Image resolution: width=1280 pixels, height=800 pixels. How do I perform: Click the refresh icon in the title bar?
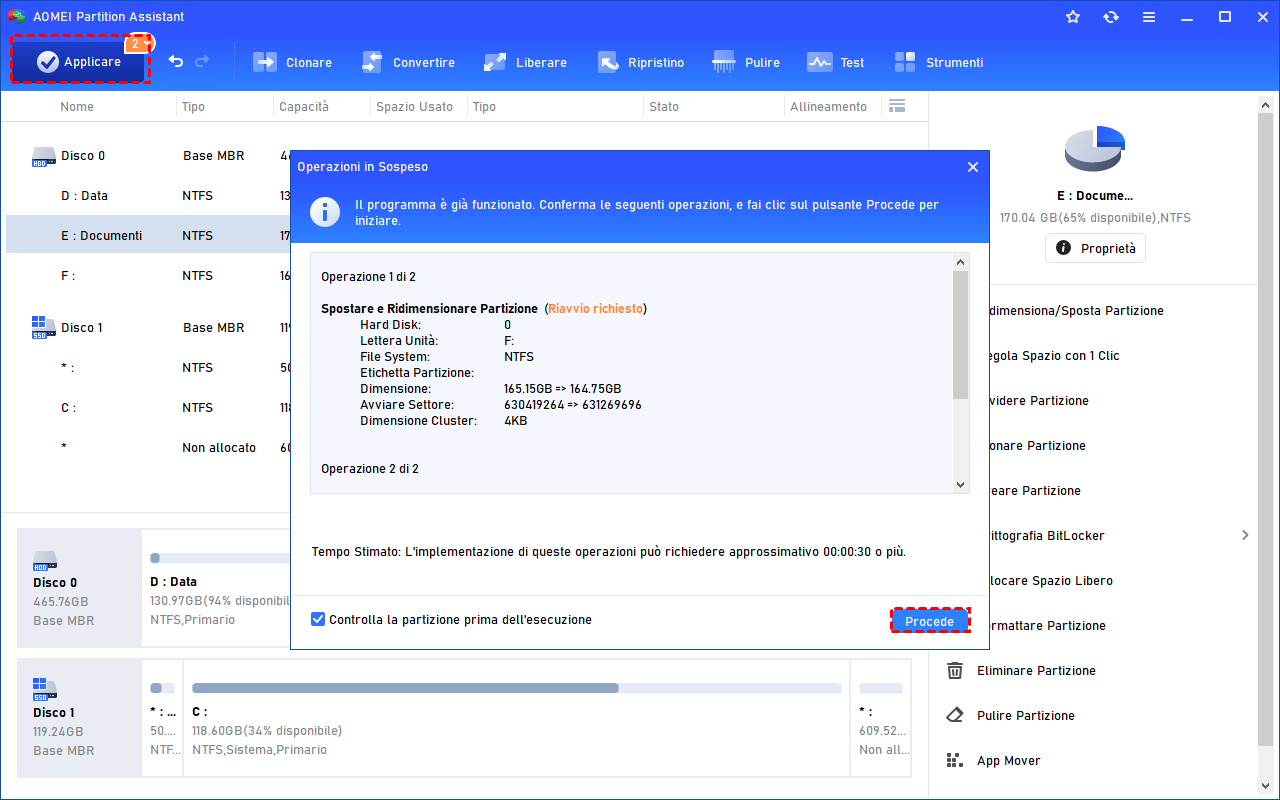pyautogui.click(x=1111, y=17)
